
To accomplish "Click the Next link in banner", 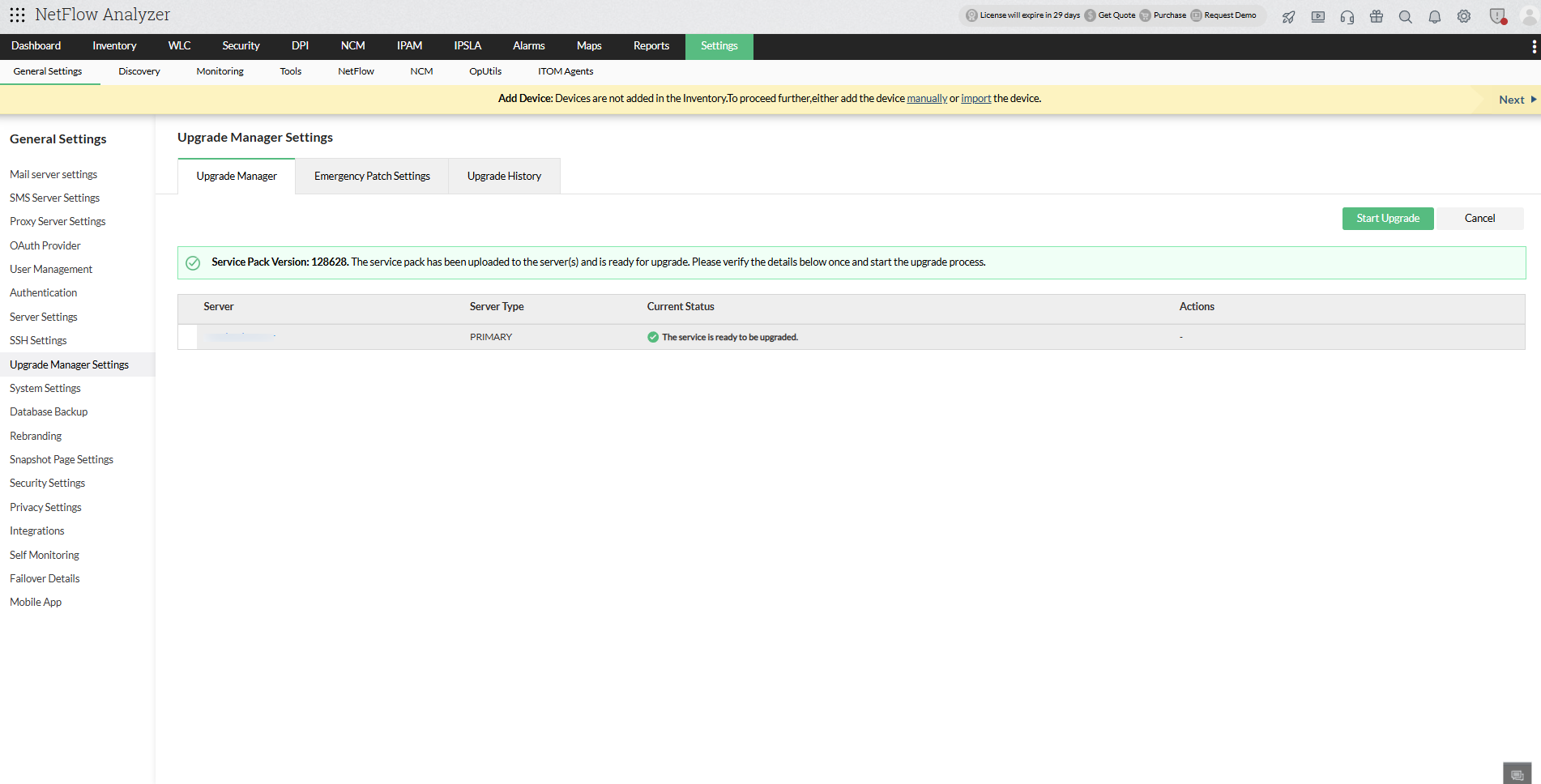I will [1512, 100].
